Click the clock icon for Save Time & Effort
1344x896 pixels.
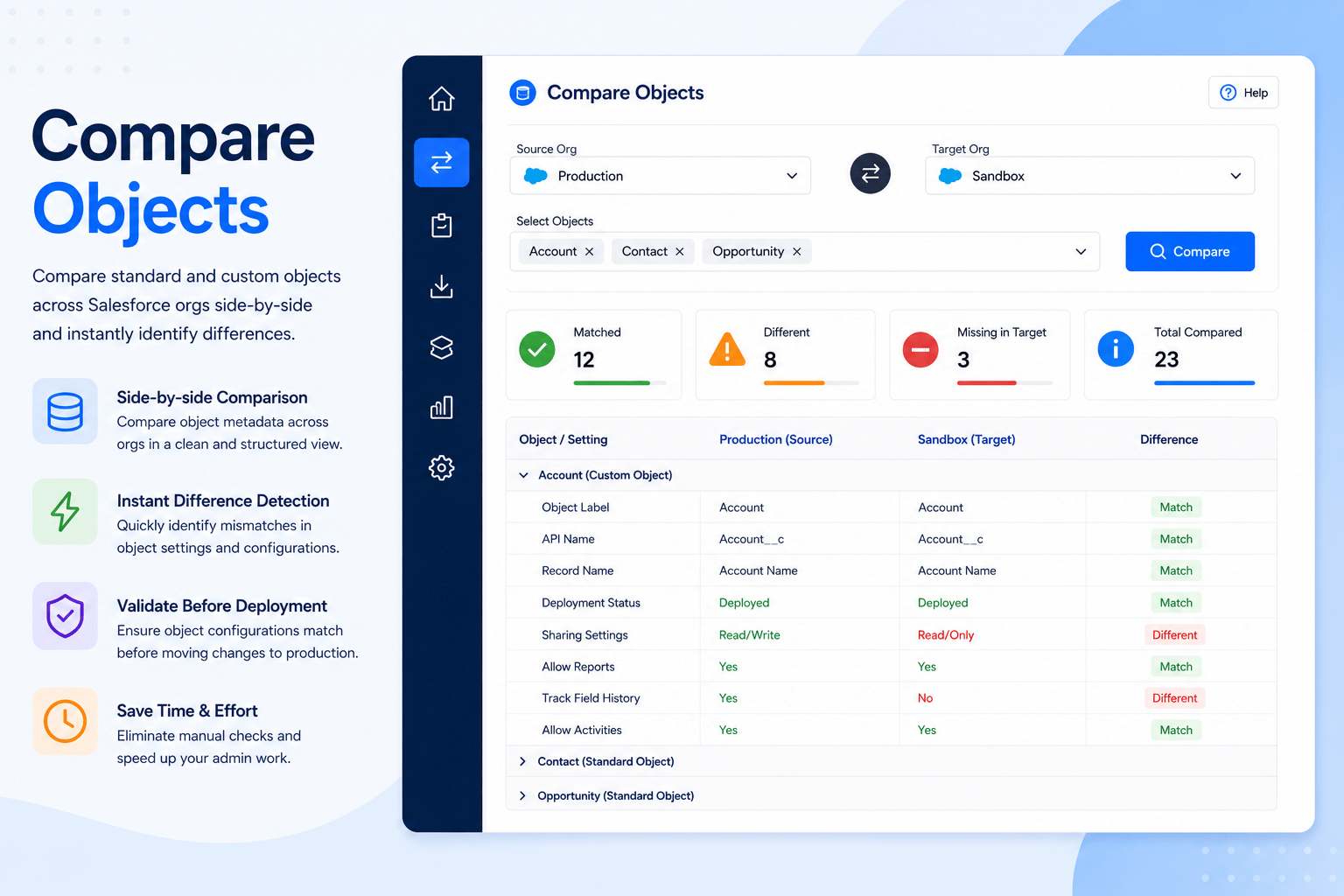pos(65,721)
